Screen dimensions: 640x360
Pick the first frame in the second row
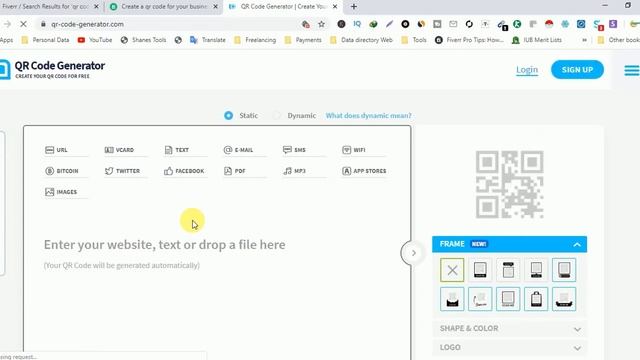click(452, 299)
